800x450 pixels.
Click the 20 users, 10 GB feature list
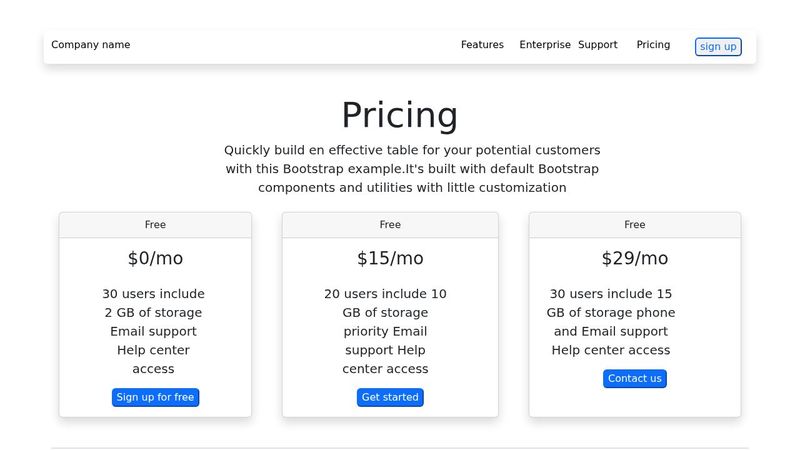pos(386,331)
